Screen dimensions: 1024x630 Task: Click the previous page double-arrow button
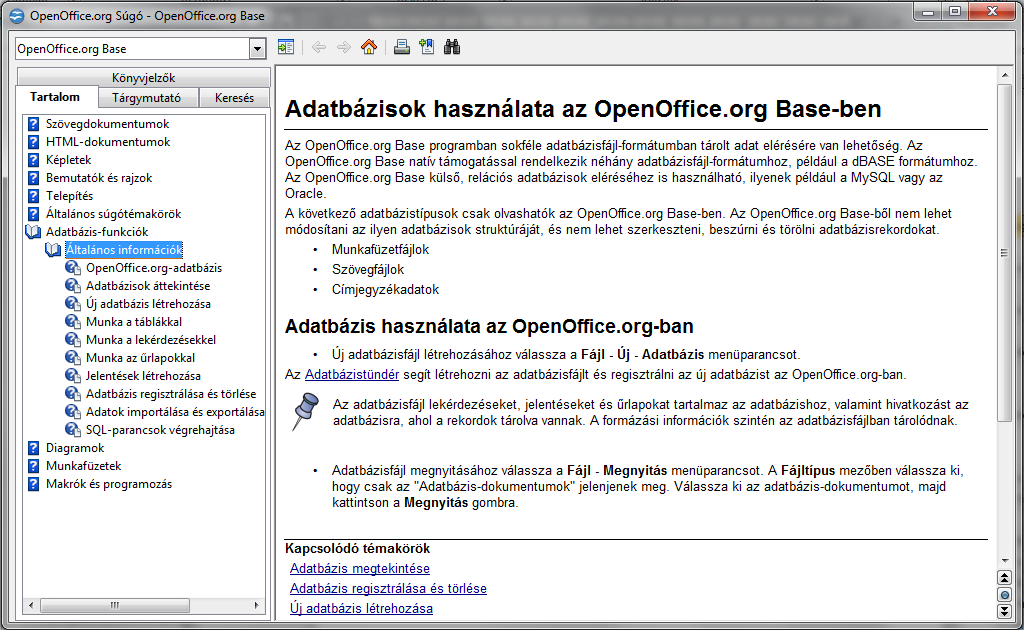1004,578
